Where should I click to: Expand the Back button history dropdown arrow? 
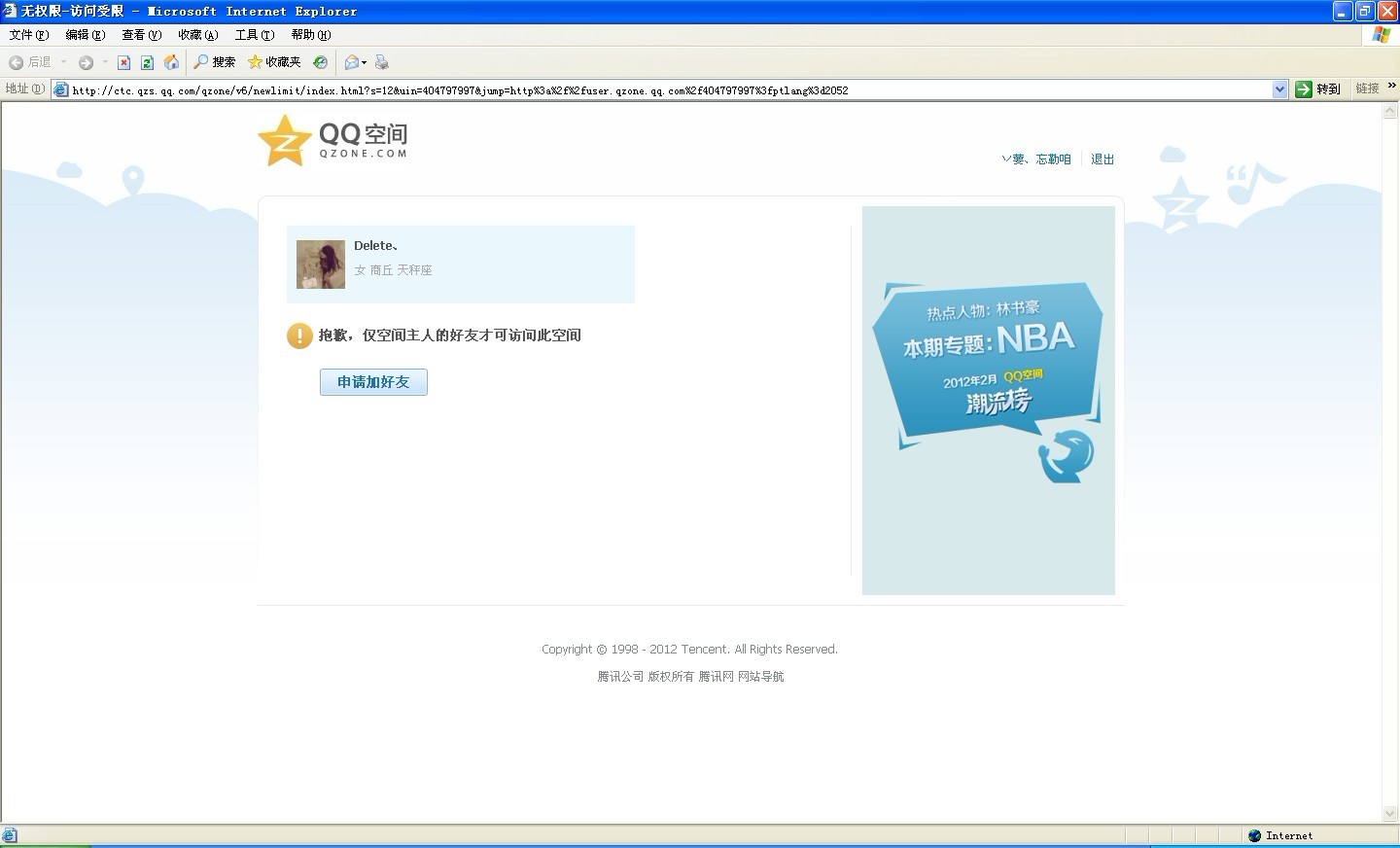tap(63, 62)
